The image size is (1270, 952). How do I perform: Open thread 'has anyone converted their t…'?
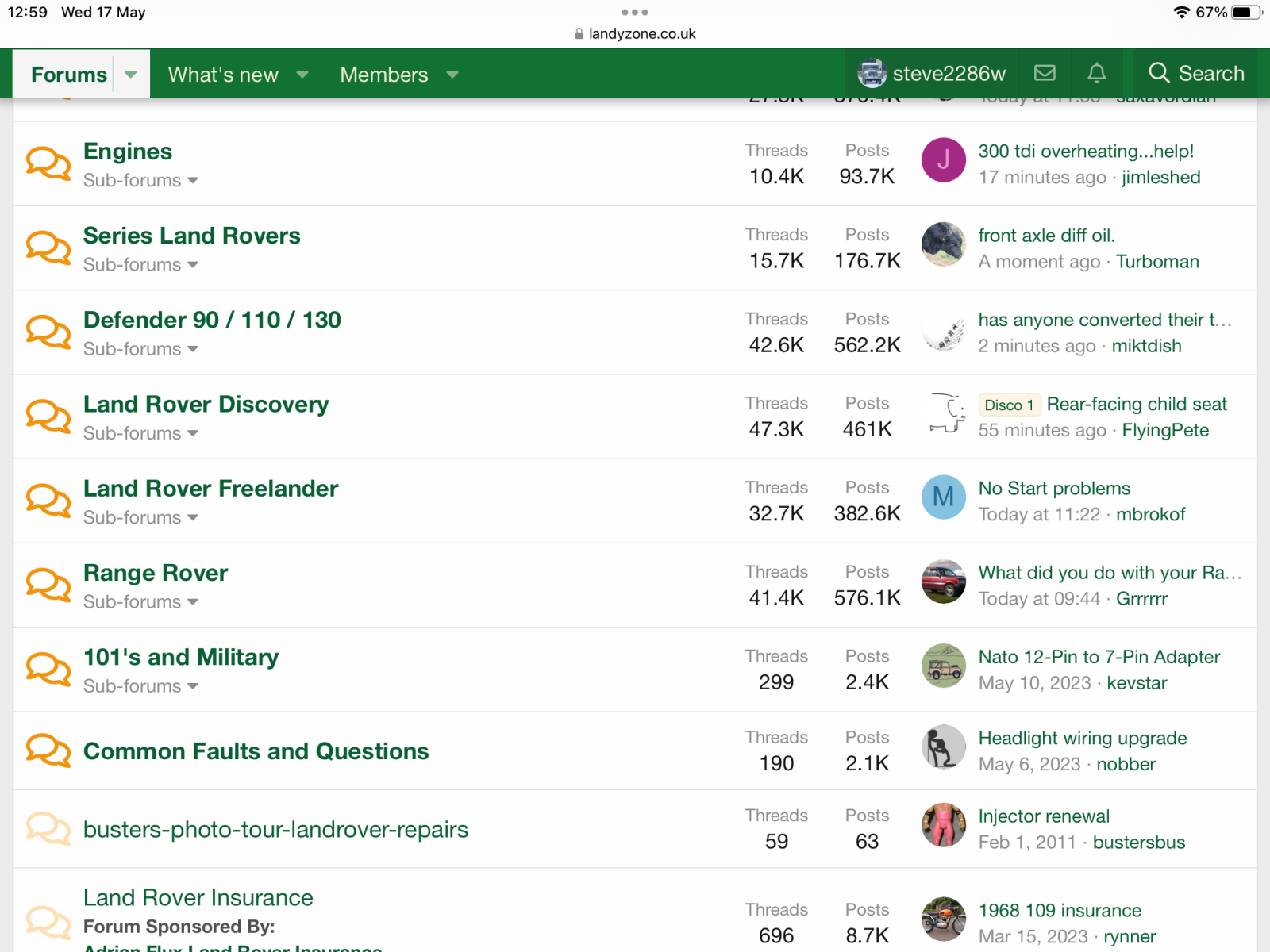tap(1105, 320)
